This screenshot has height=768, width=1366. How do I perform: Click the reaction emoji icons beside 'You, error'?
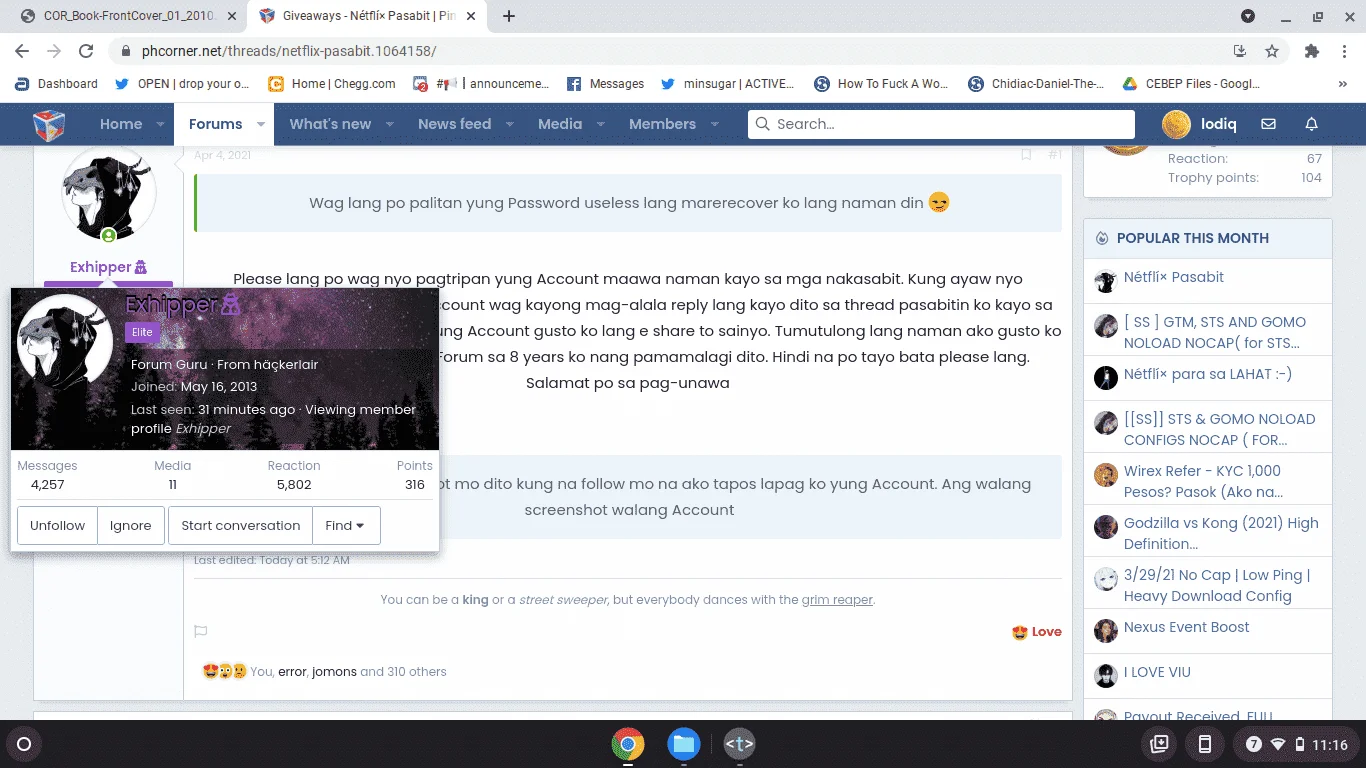tap(224, 671)
